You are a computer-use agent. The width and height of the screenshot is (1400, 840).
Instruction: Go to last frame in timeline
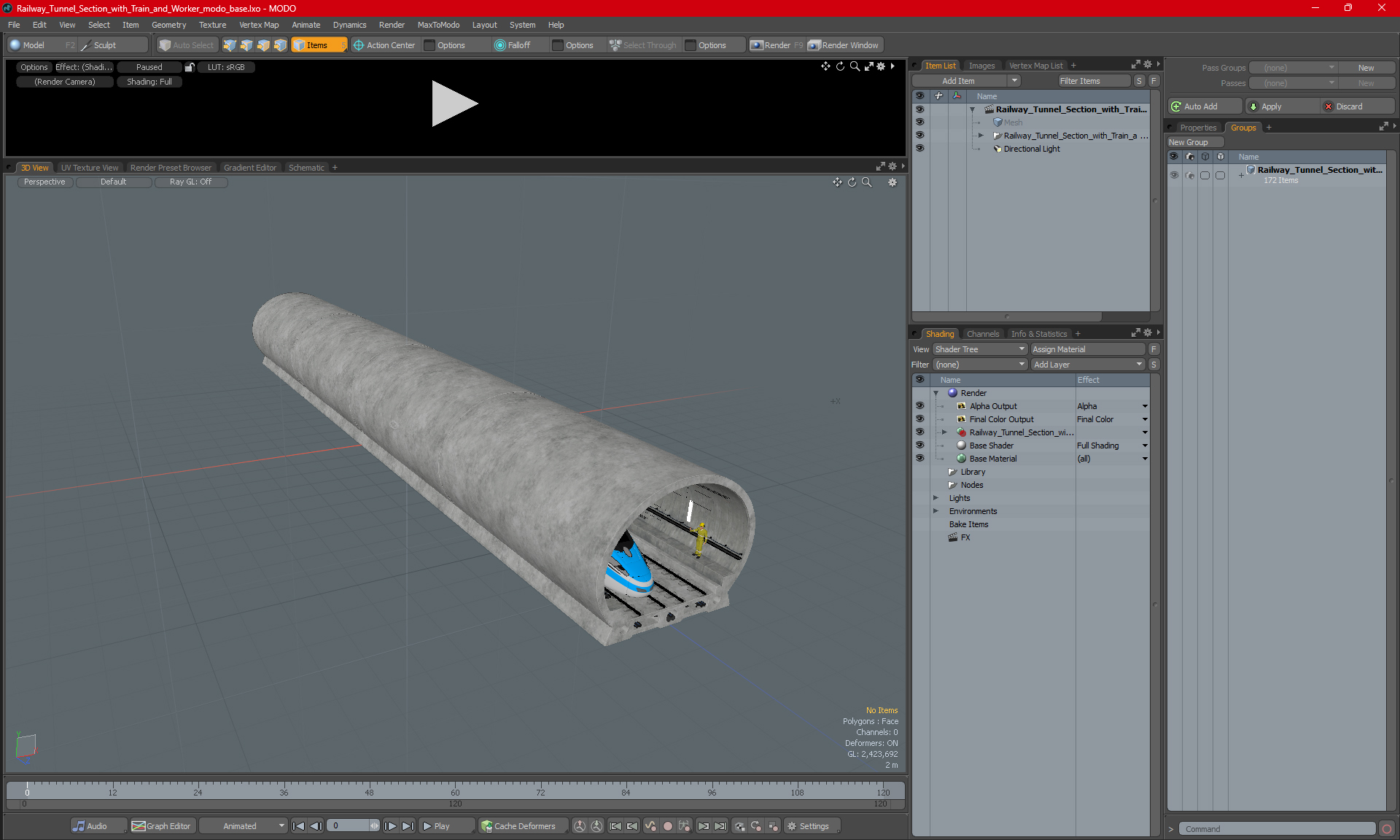click(x=408, y=826)
